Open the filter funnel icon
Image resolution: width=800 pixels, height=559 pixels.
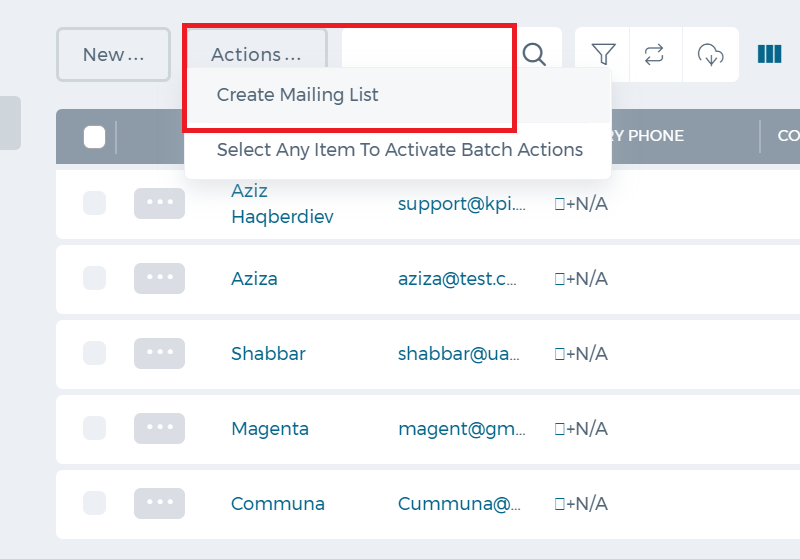(x=603, y=55)
